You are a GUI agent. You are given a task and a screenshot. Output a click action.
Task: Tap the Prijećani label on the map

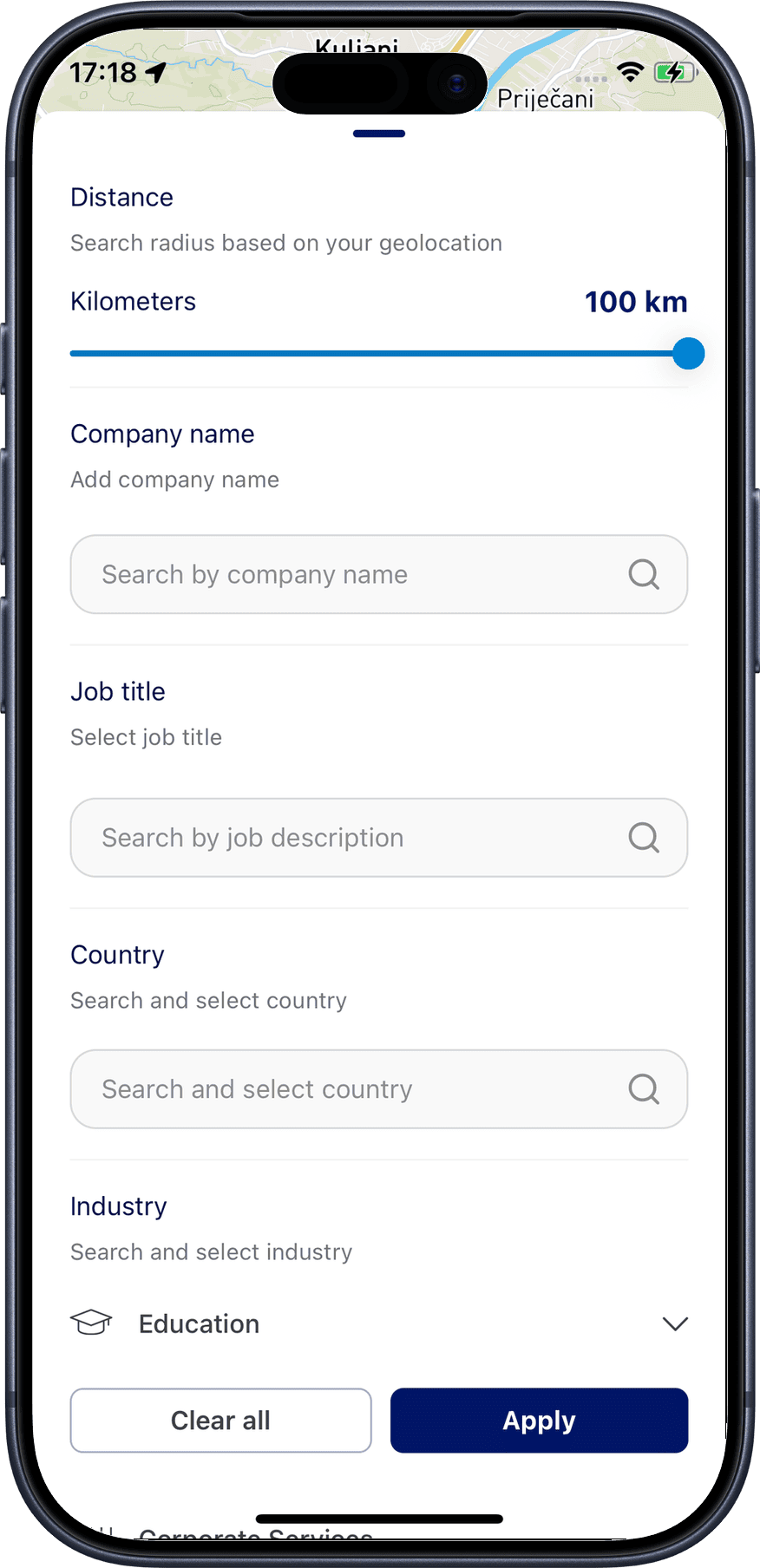point(545,100)
